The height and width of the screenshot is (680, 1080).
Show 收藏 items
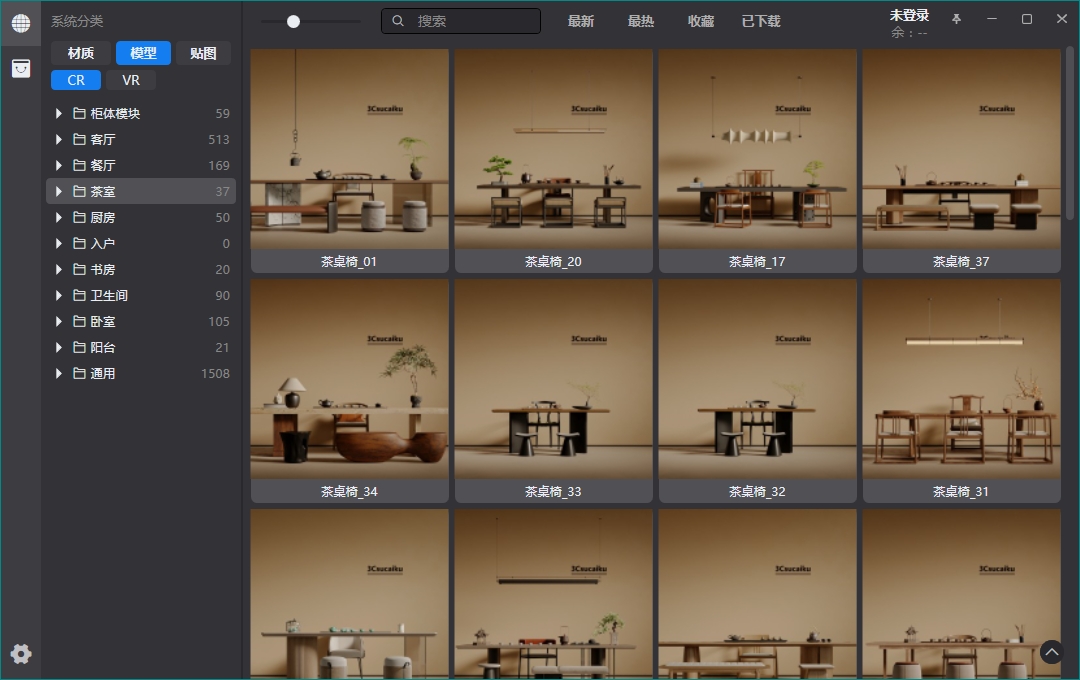(x=700, y=21)
